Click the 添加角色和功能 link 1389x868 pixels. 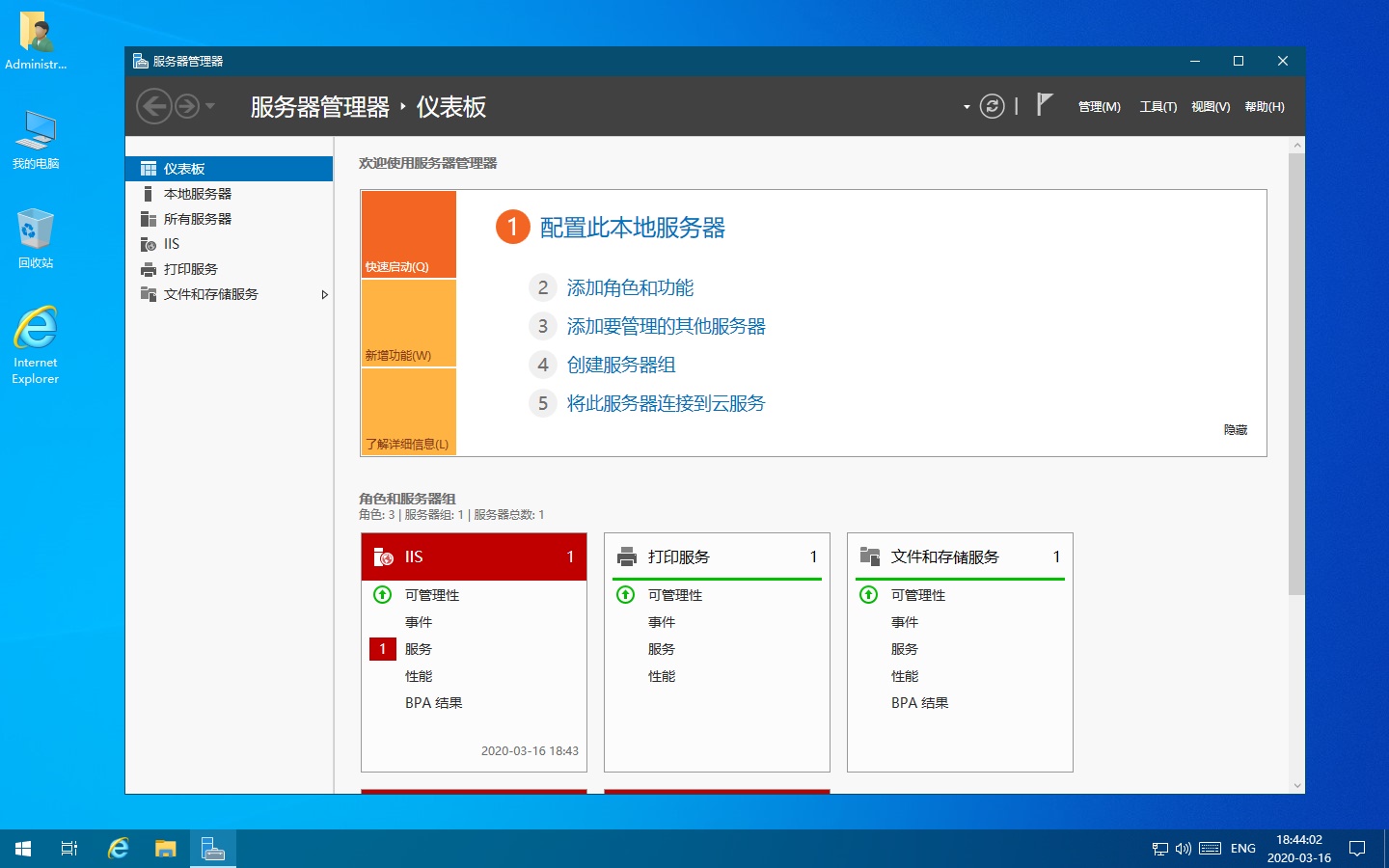tap(630, 287)
